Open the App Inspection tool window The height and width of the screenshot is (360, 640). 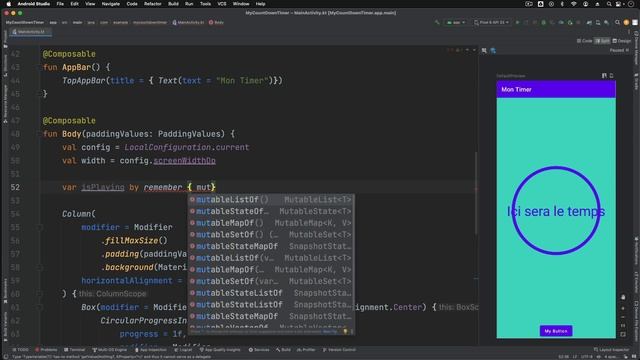pyautogui.click(x=150, y=350)
